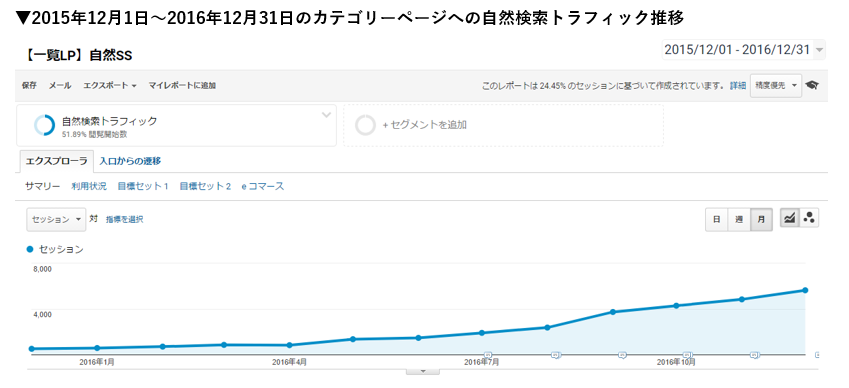Open the 詳細 link about sampling
The image size is (849, 388).
[737, 86]
